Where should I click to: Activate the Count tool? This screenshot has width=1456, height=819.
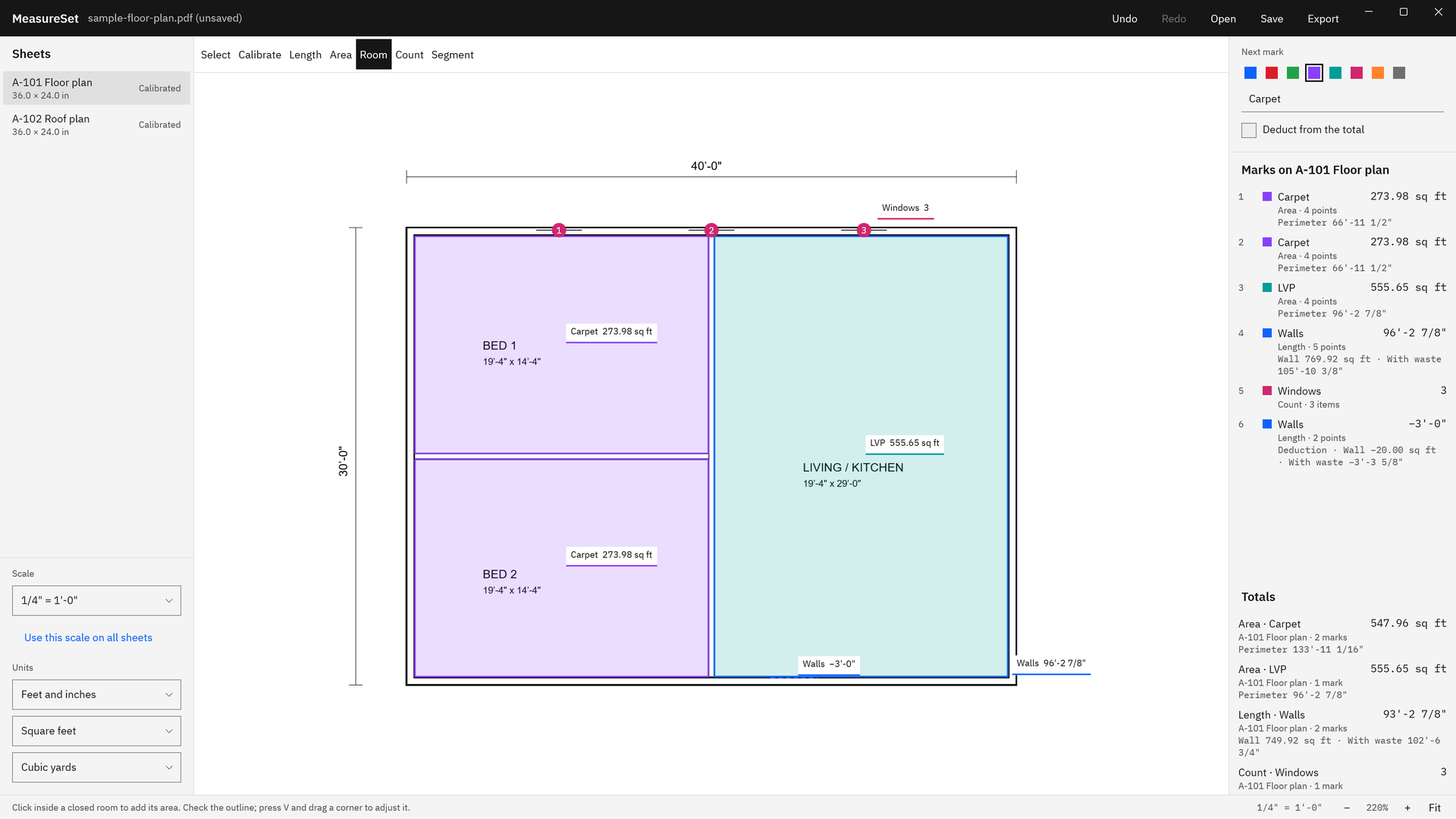click(409, 55)
